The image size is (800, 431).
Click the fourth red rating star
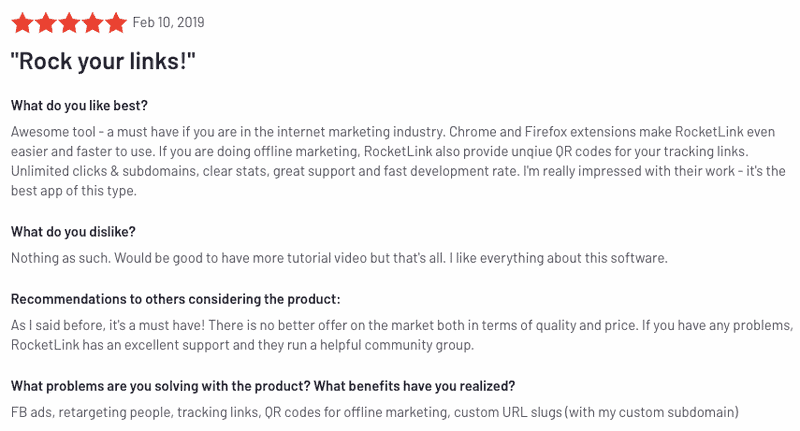point(92,23)
